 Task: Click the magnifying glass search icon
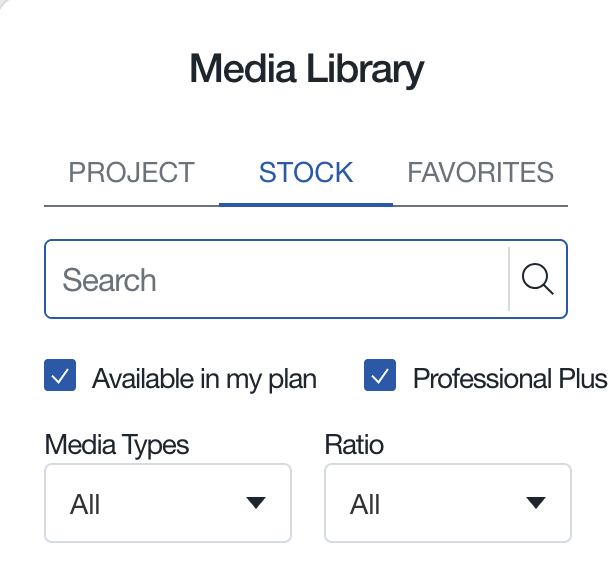coord(538,280)
